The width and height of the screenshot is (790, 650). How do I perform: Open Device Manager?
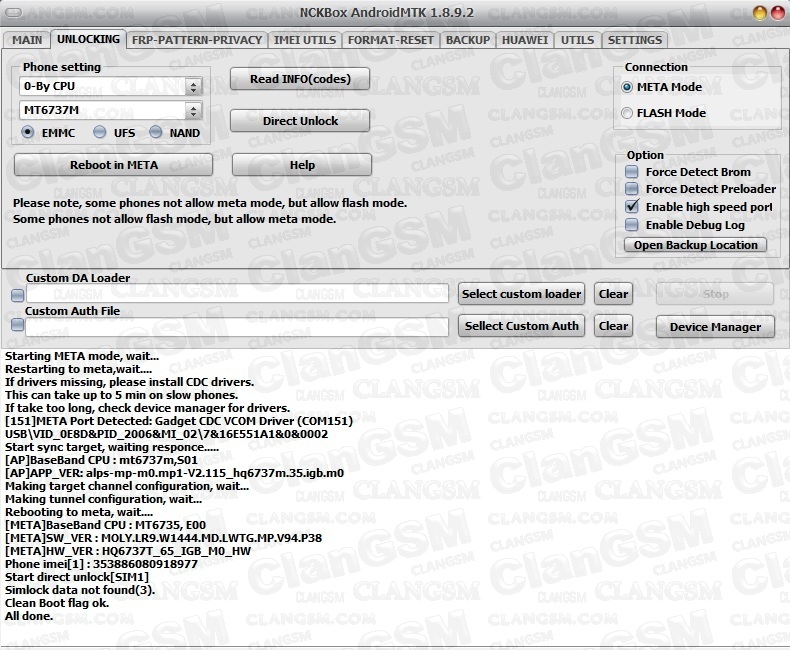715,328
